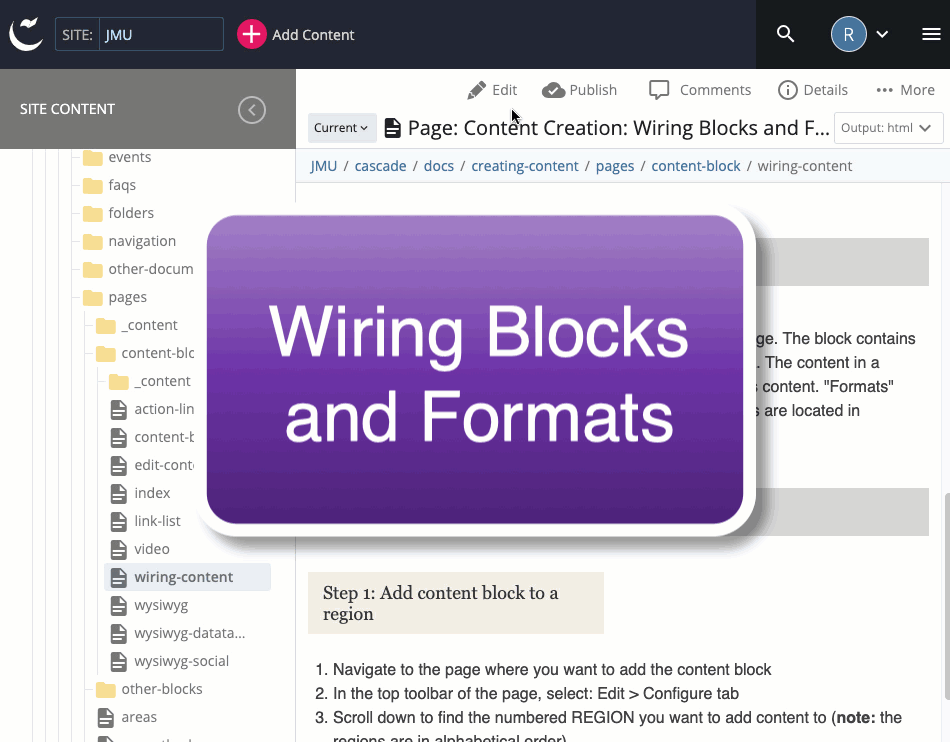Click the wysiwyg-social page icon

coord(119,661)
